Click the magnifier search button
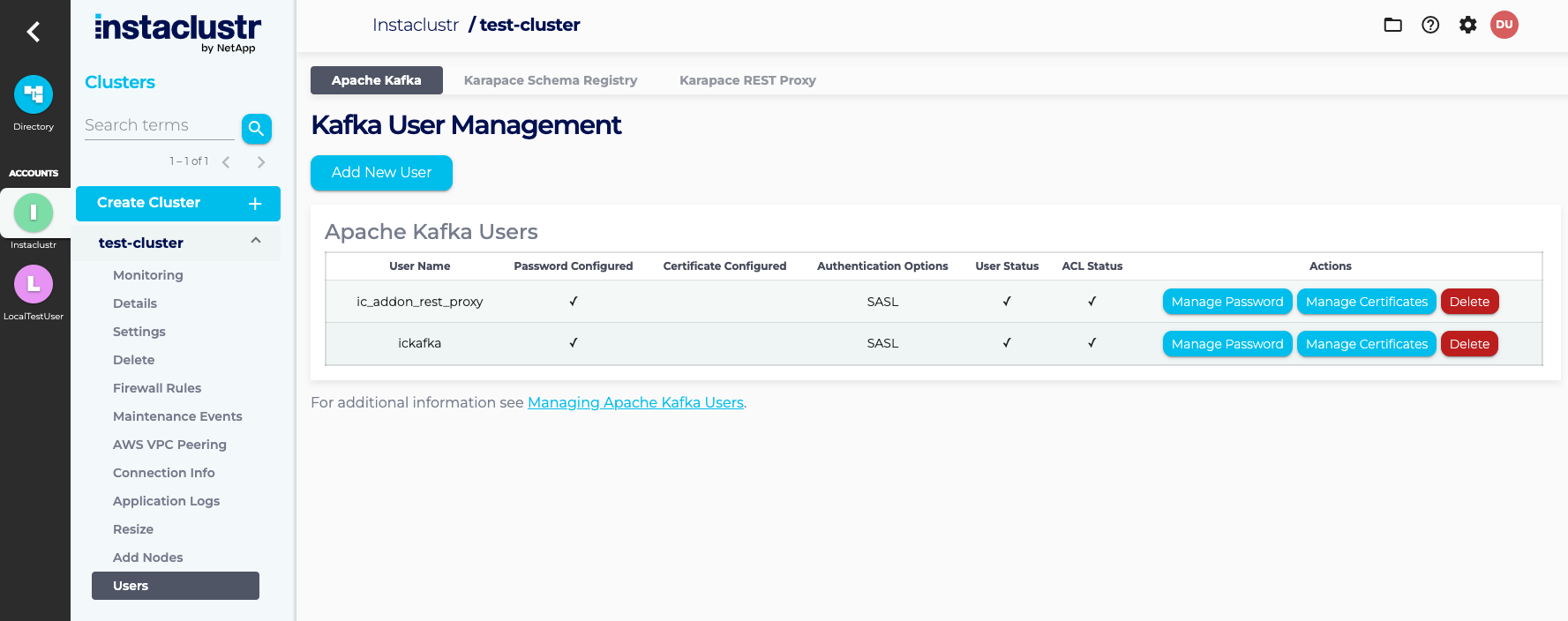The height and width of the screenshot is (621, 1568). tap(256, 129)
